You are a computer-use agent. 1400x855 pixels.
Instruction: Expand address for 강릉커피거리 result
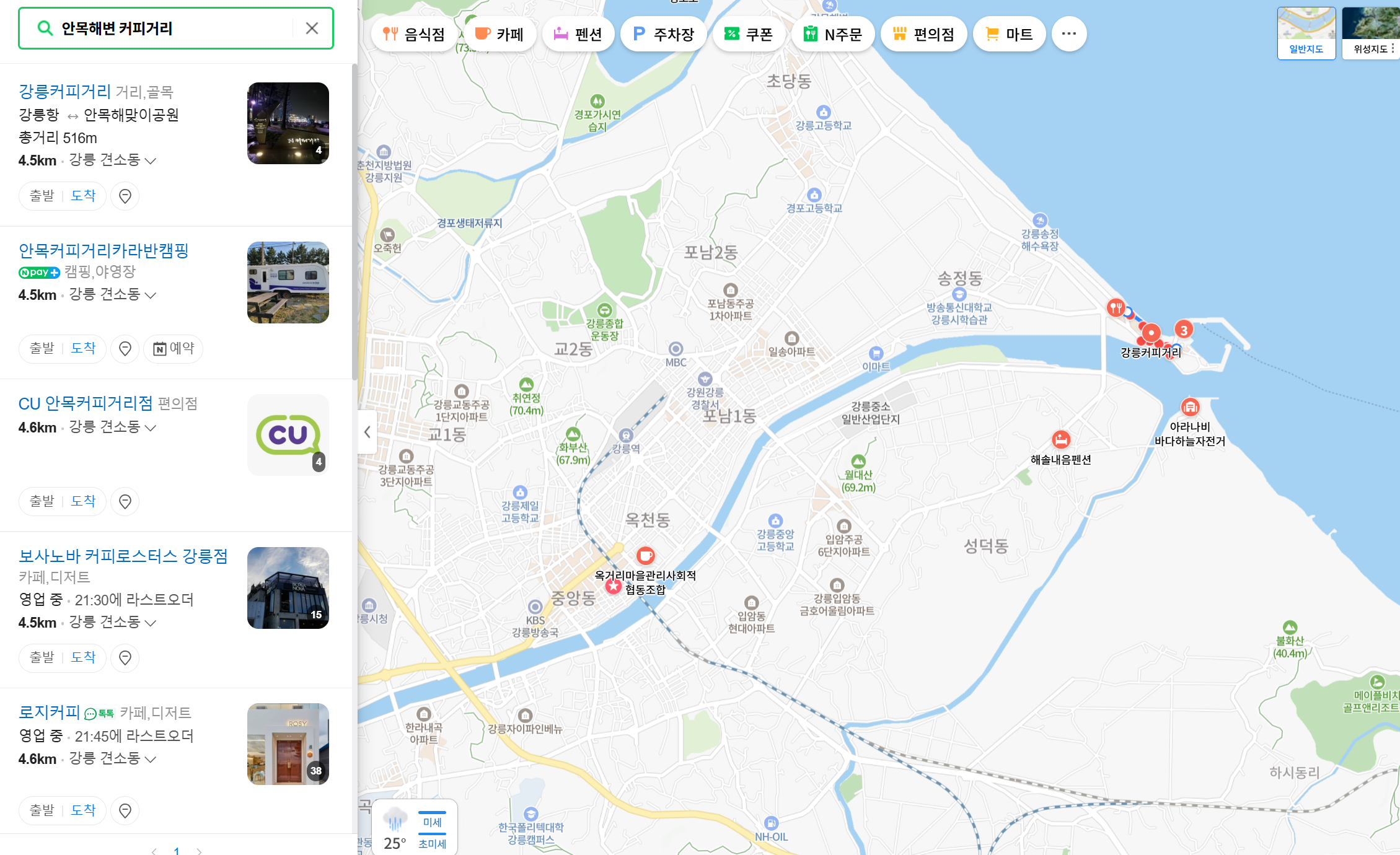(x=150, y=160)
